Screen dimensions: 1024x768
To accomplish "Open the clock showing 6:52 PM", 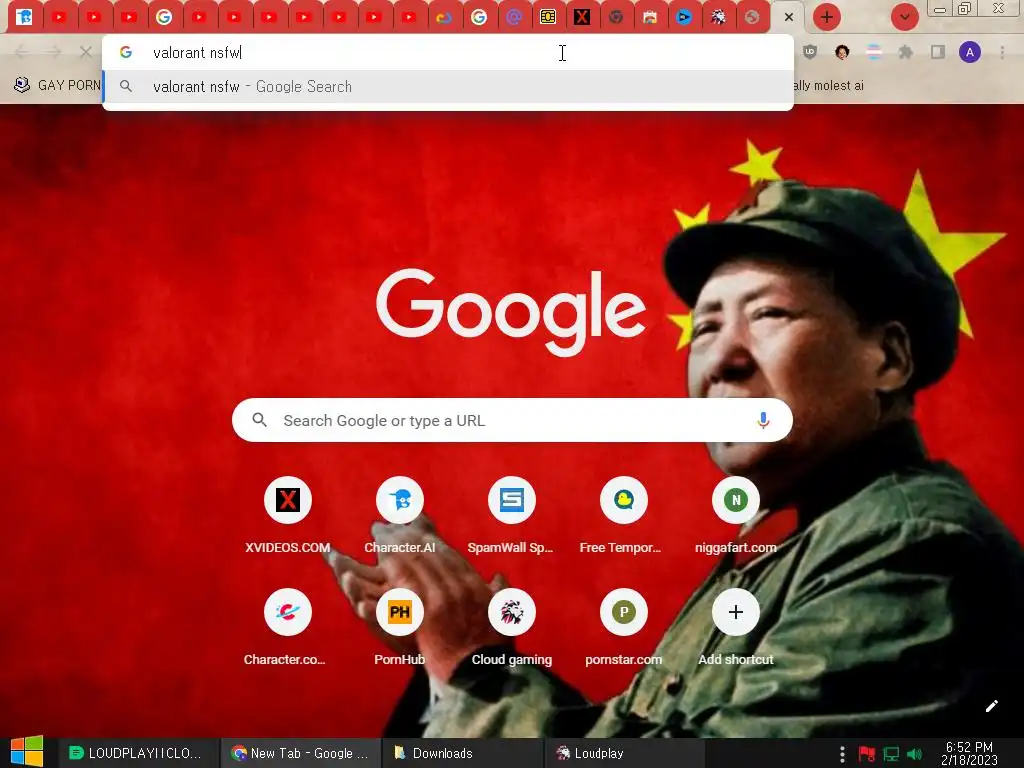I will [969, 753].
